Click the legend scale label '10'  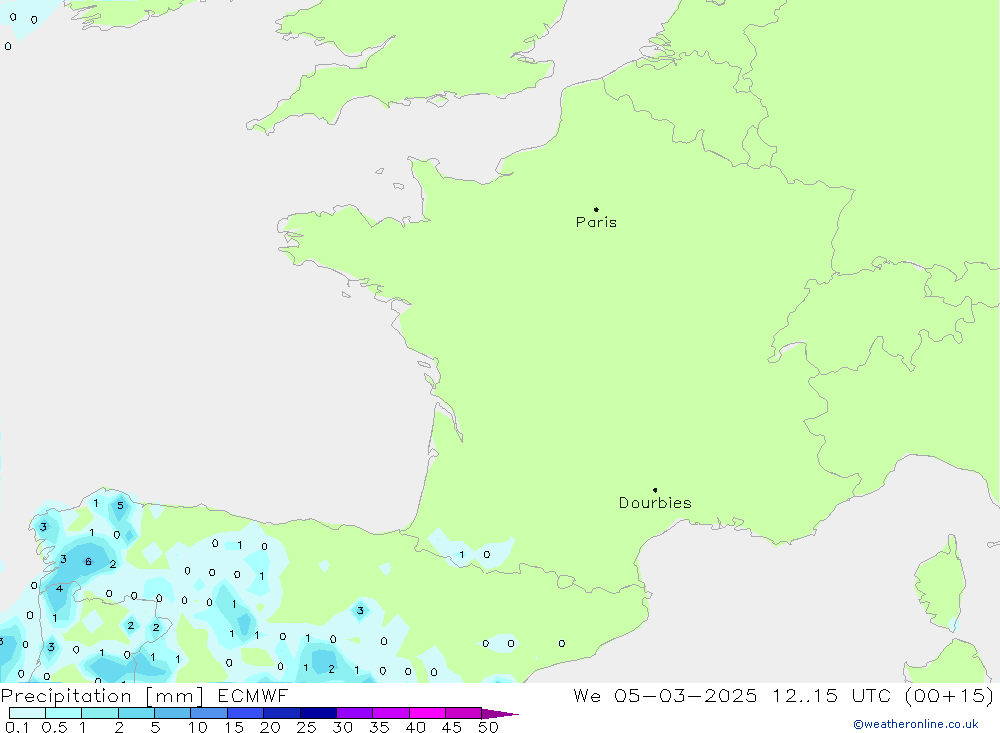click(x=198, y=727)
